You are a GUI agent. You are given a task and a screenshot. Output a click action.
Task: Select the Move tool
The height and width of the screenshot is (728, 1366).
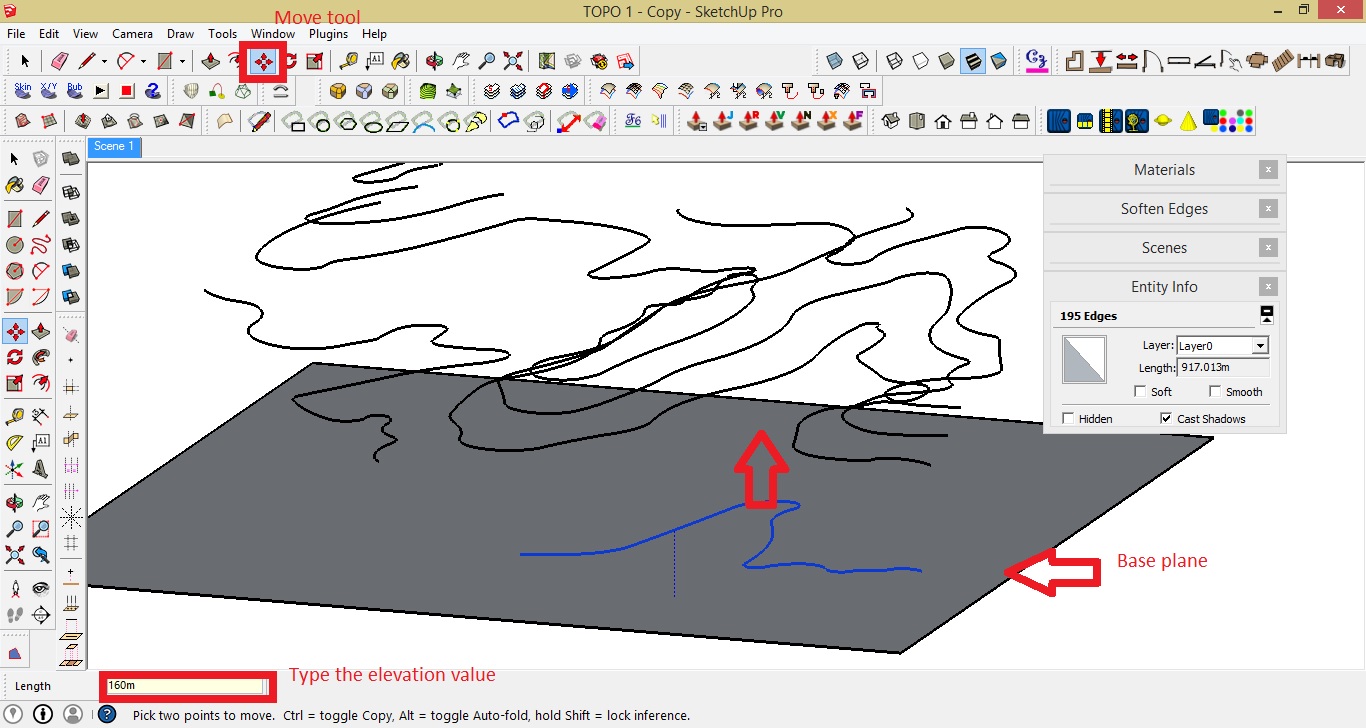[x=262, y=61]
